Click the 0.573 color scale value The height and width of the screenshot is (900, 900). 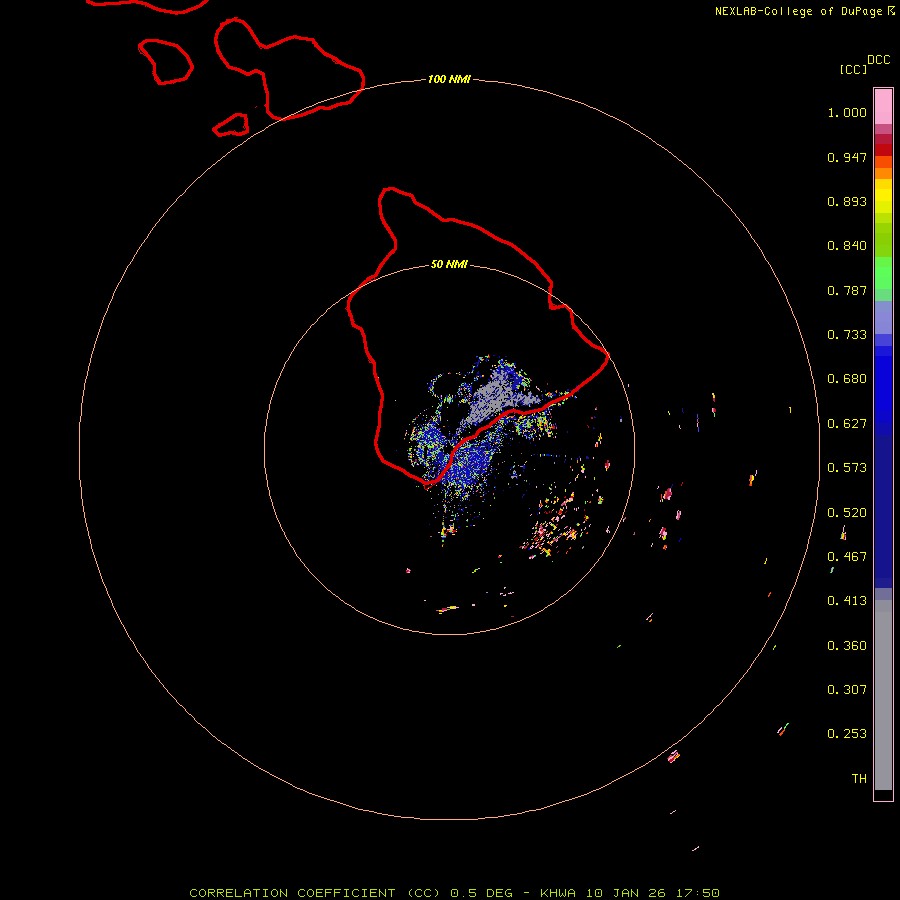(847, 468)
